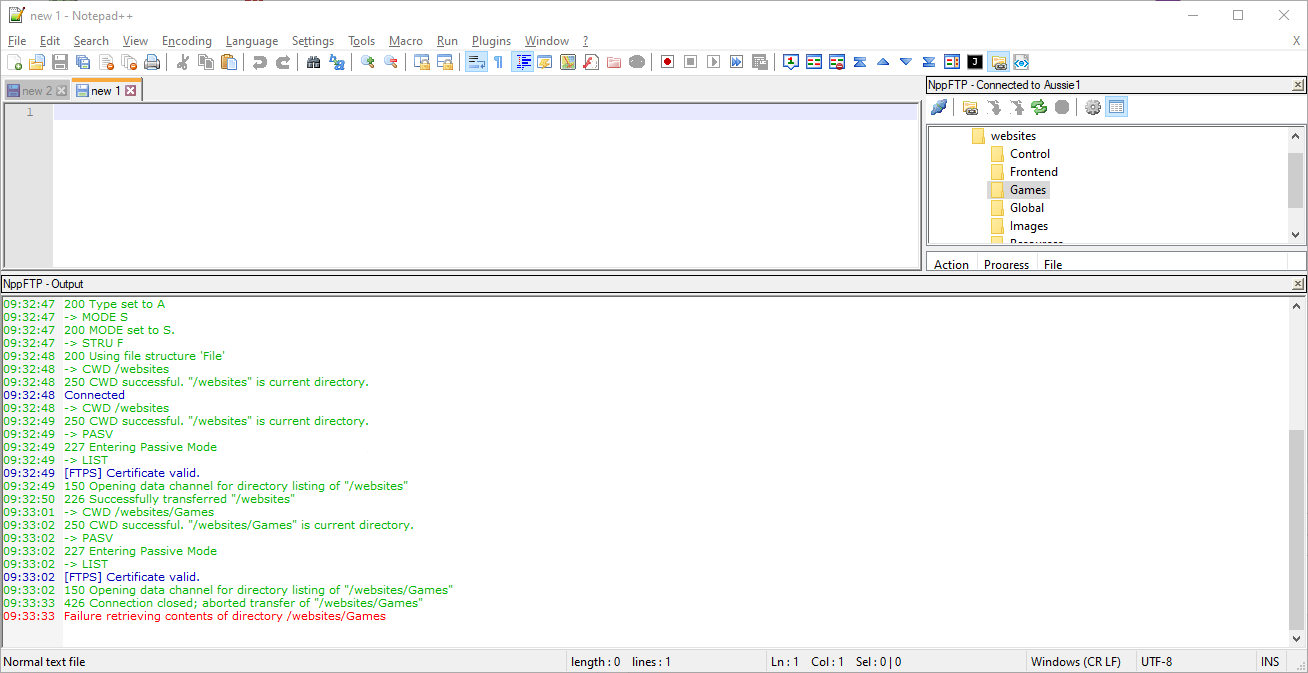
Task: Close the NppFTP panel
Action: point(1298,85)
